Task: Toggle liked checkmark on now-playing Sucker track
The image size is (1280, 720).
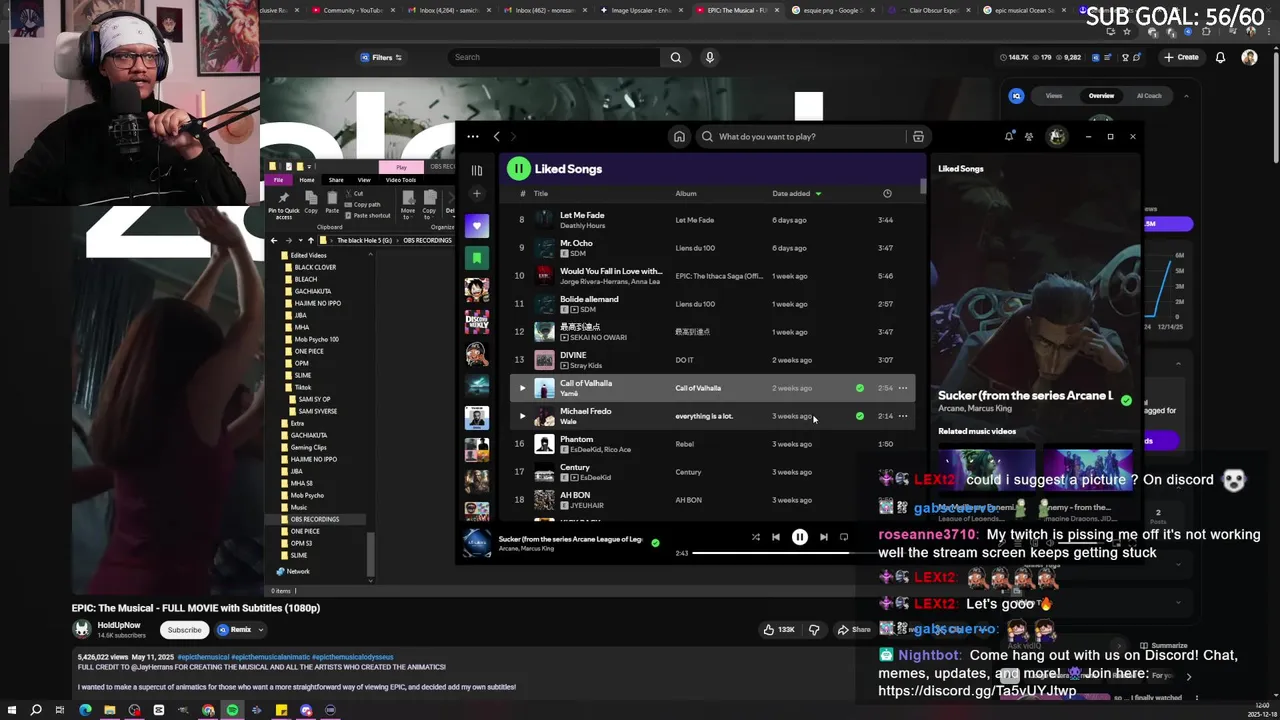Action: [x=655, y=543]
